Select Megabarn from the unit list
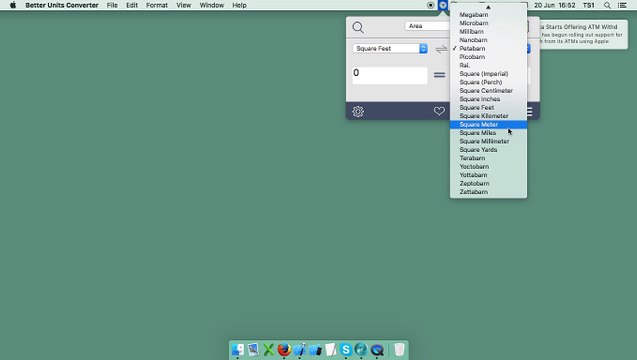The height and width of the screenshot is (360, 637). click(488, 15)
